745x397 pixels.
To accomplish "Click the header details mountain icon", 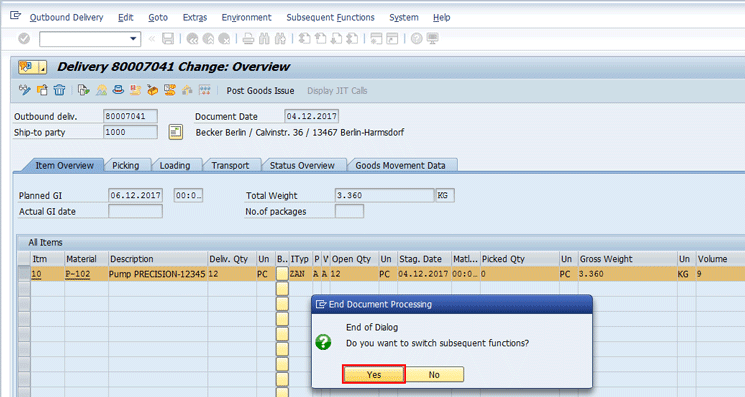I will click(101, 90).
